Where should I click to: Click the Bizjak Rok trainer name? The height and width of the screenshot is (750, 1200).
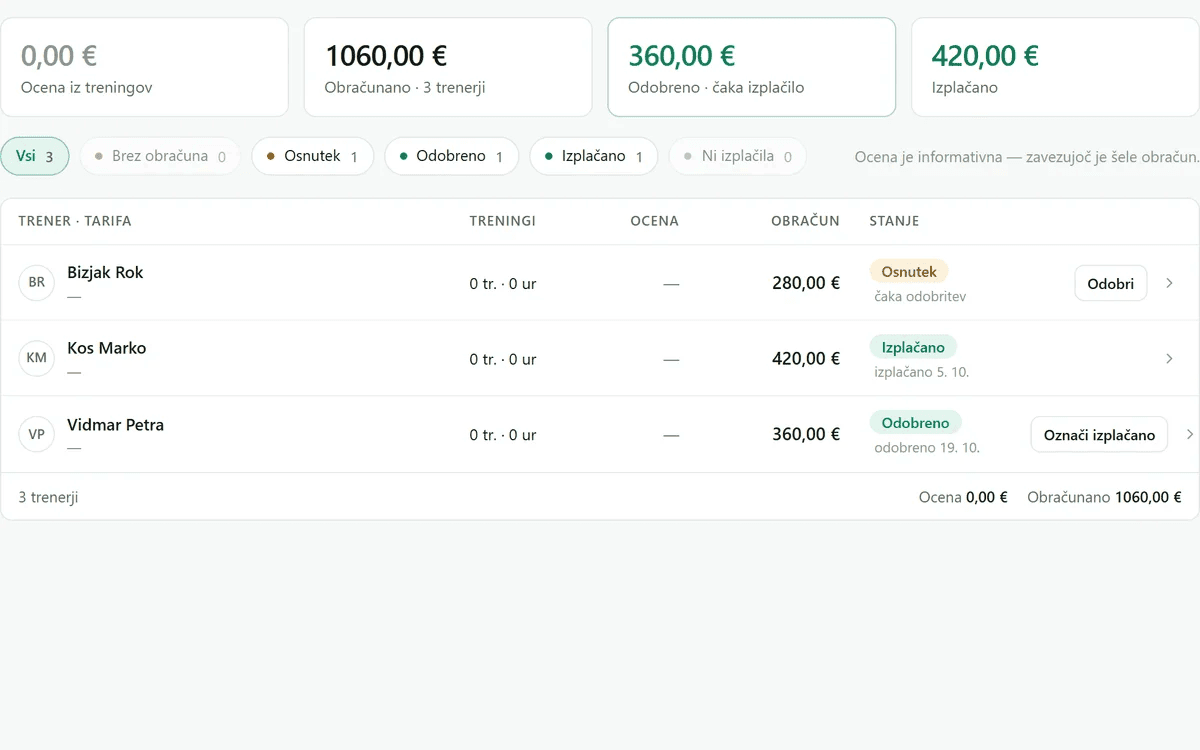click(x=105, y=272)
